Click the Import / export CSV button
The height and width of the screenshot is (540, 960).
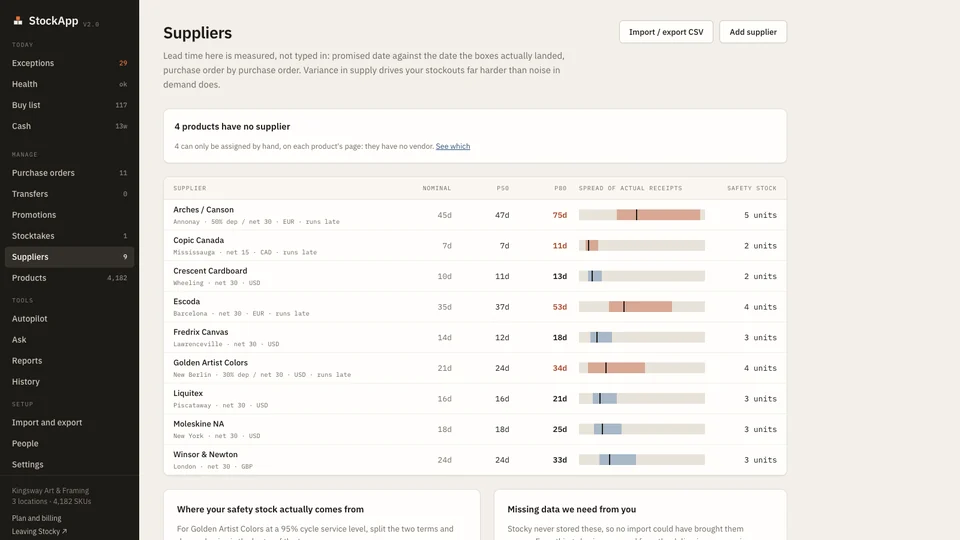666,32
